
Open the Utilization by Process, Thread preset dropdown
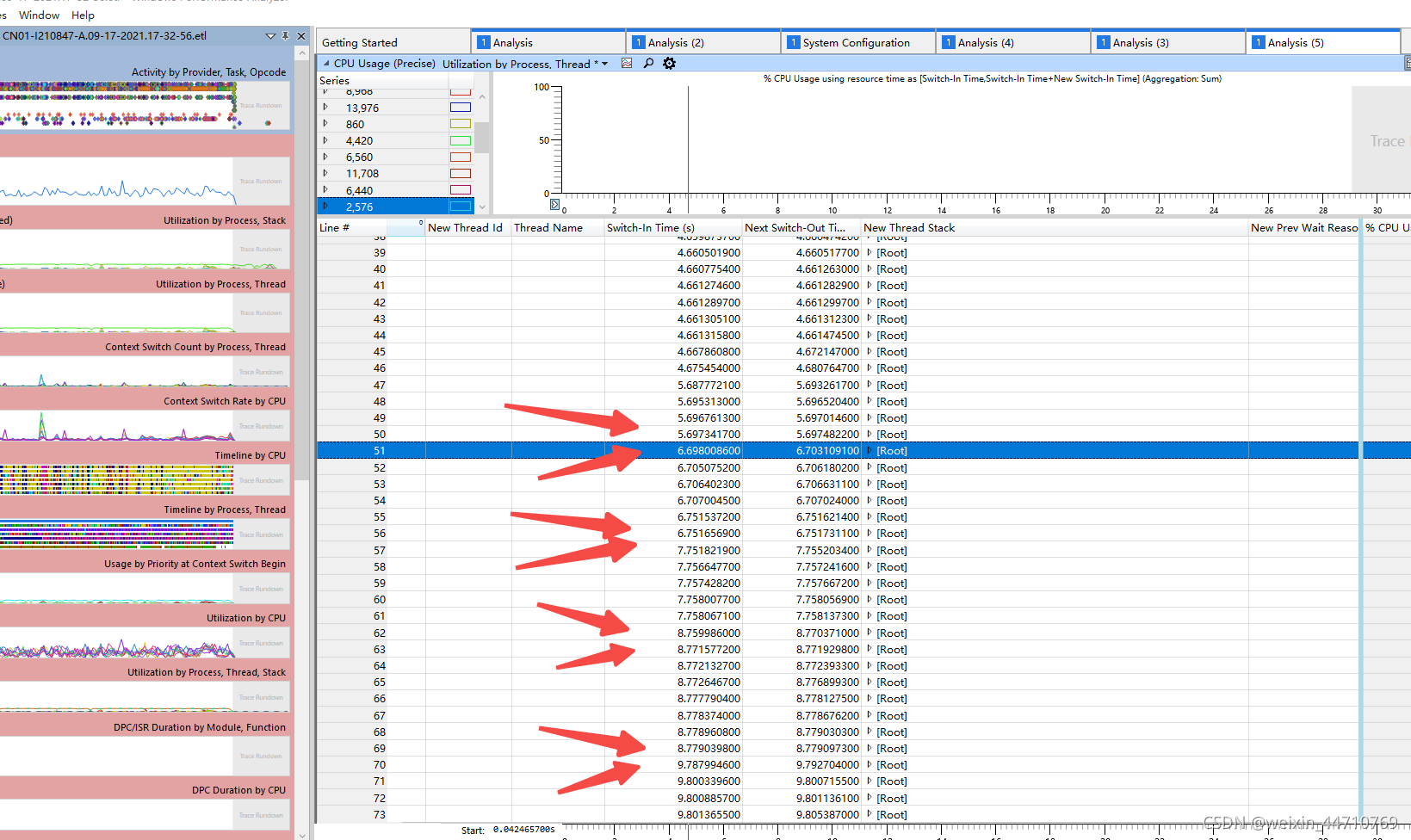click(x=604, y=64)
